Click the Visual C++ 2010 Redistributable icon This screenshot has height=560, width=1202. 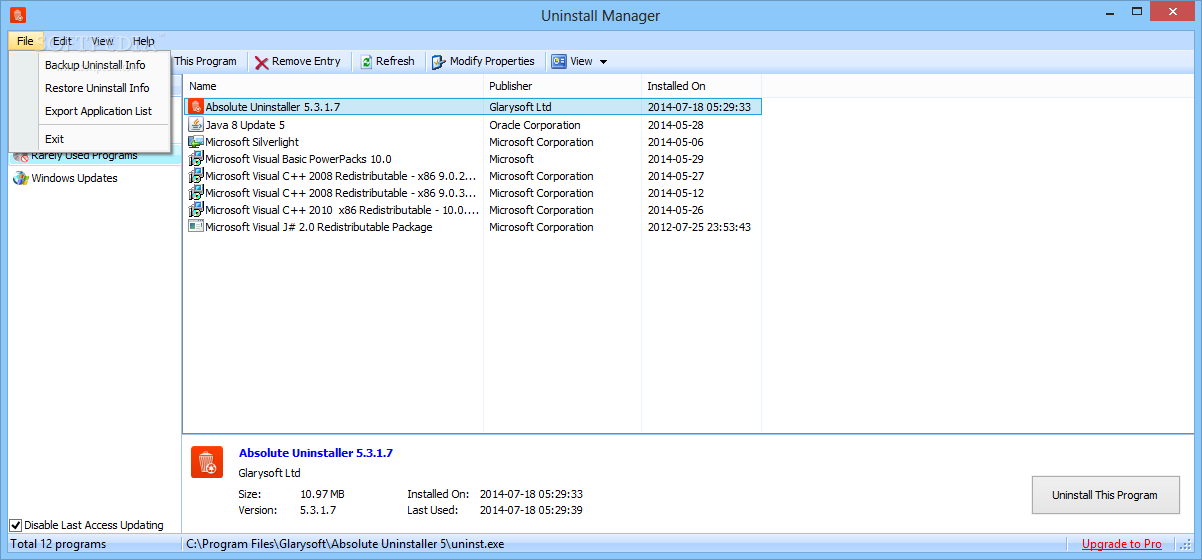click(196, 210)
